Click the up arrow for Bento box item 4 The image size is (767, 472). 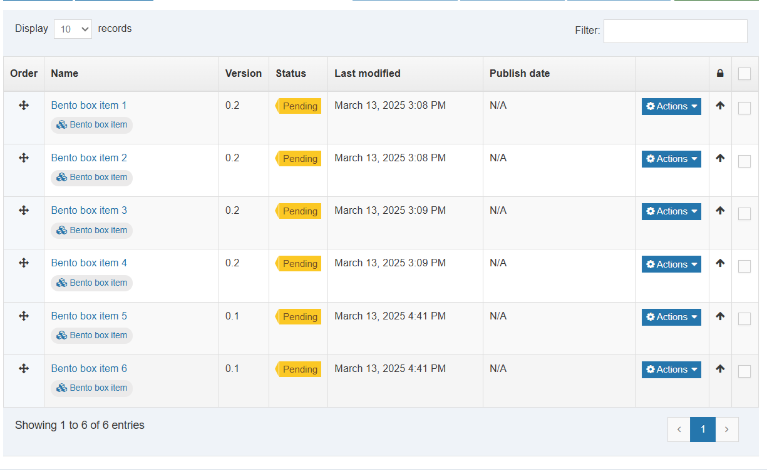(720, 263)
